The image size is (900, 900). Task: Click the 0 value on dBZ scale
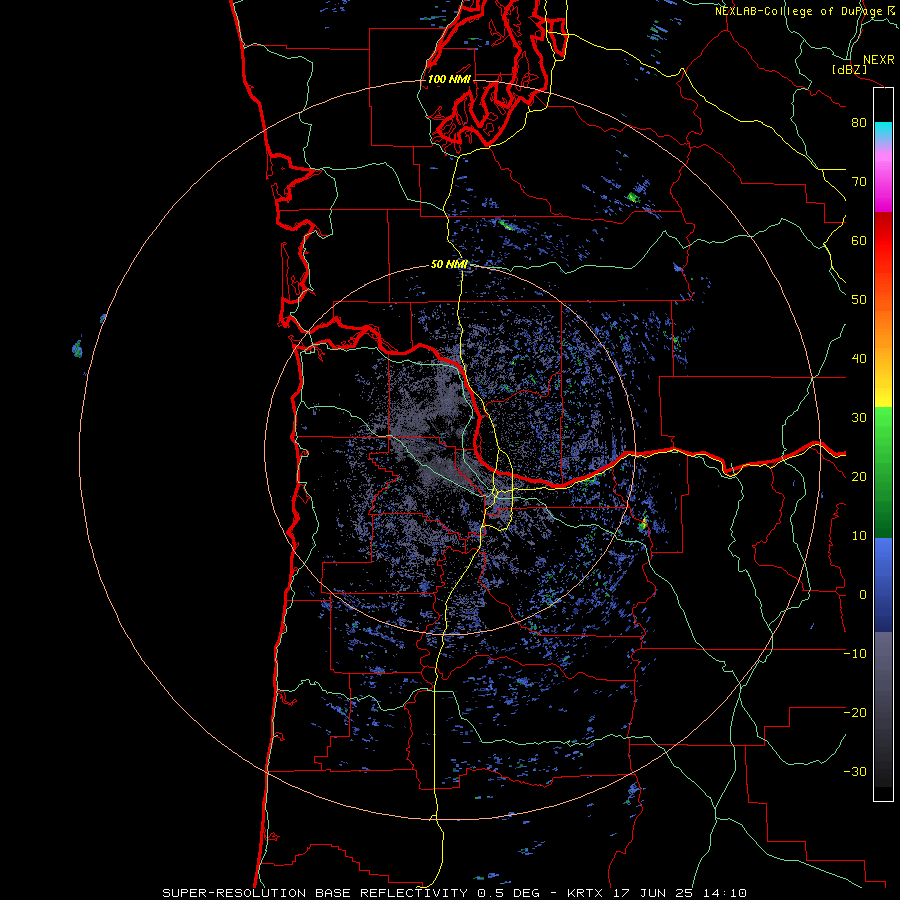coord(863,595)
